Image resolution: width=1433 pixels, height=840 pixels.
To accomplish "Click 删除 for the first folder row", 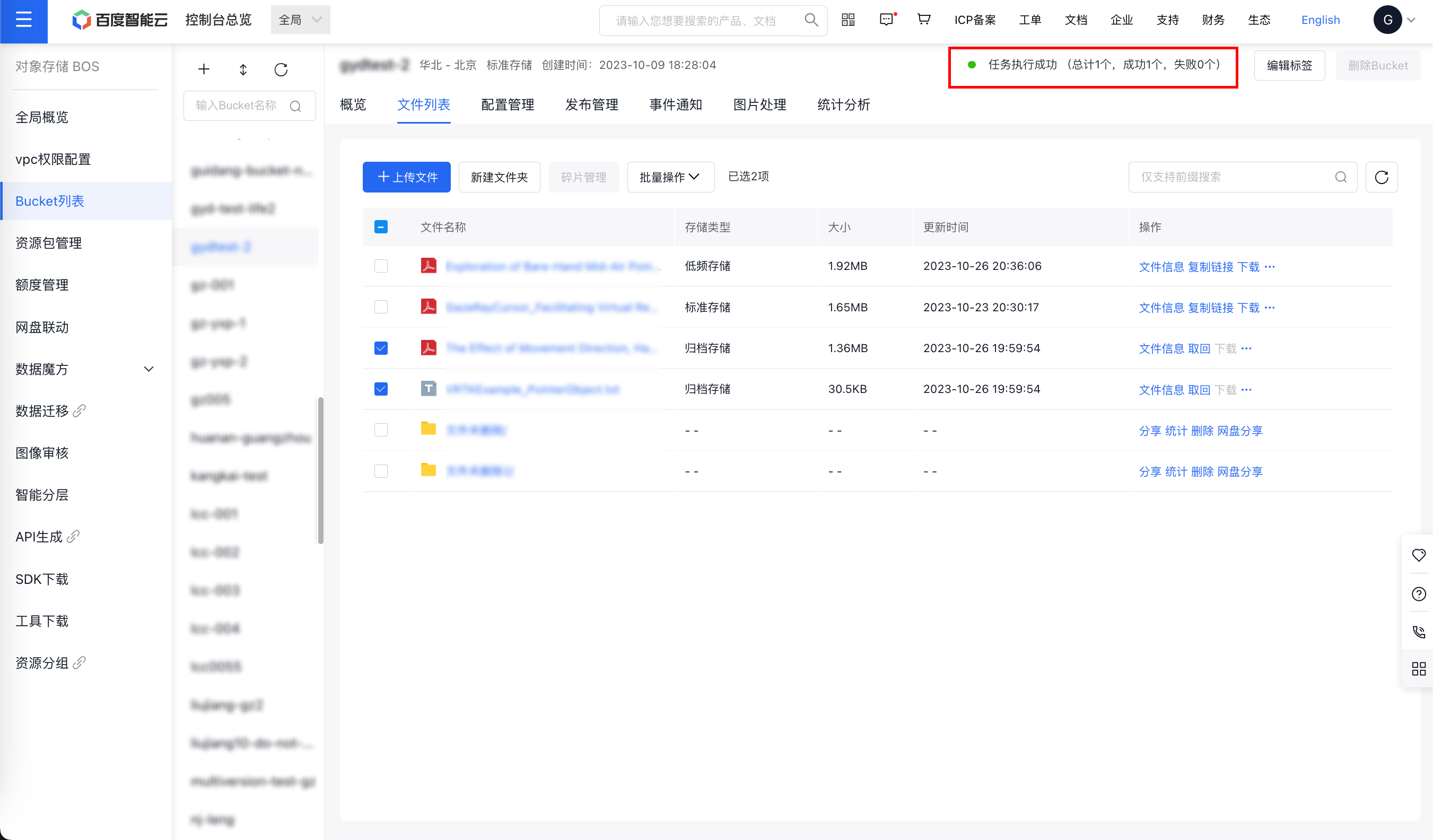I will tap(1202, 431).
